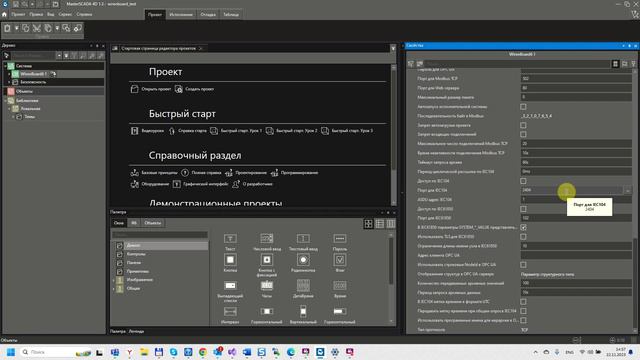
Task: Switch to the Таблица ribbon tab
Action: pos(231,15)
